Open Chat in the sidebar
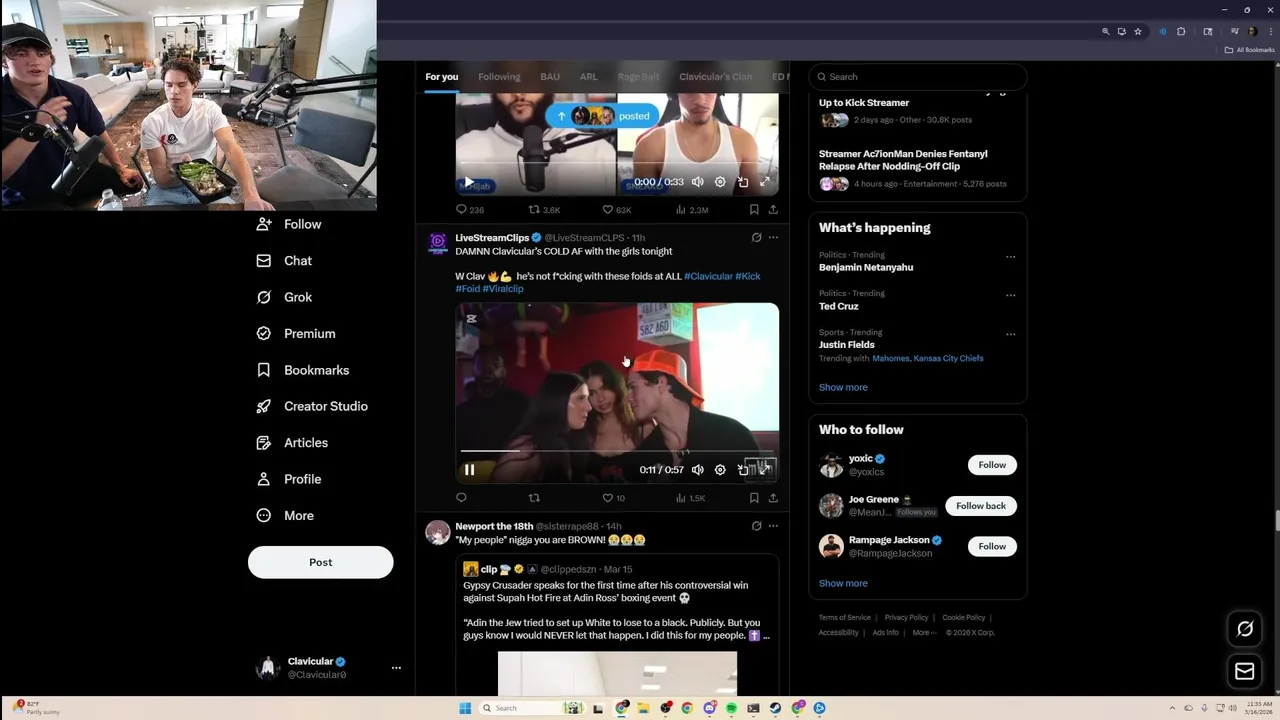Image resolution: width=1280 pixels, height=720 pixels. click(284, 260)
